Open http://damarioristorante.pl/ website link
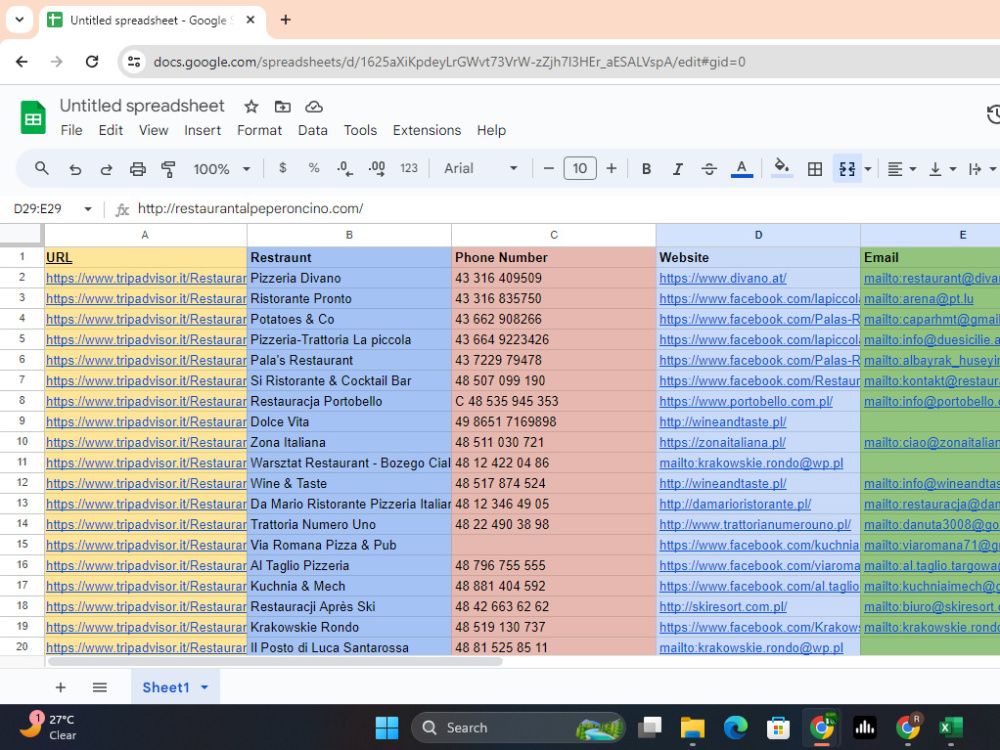The height and width of the screenshot is (750, 1000). pos(735,504)
